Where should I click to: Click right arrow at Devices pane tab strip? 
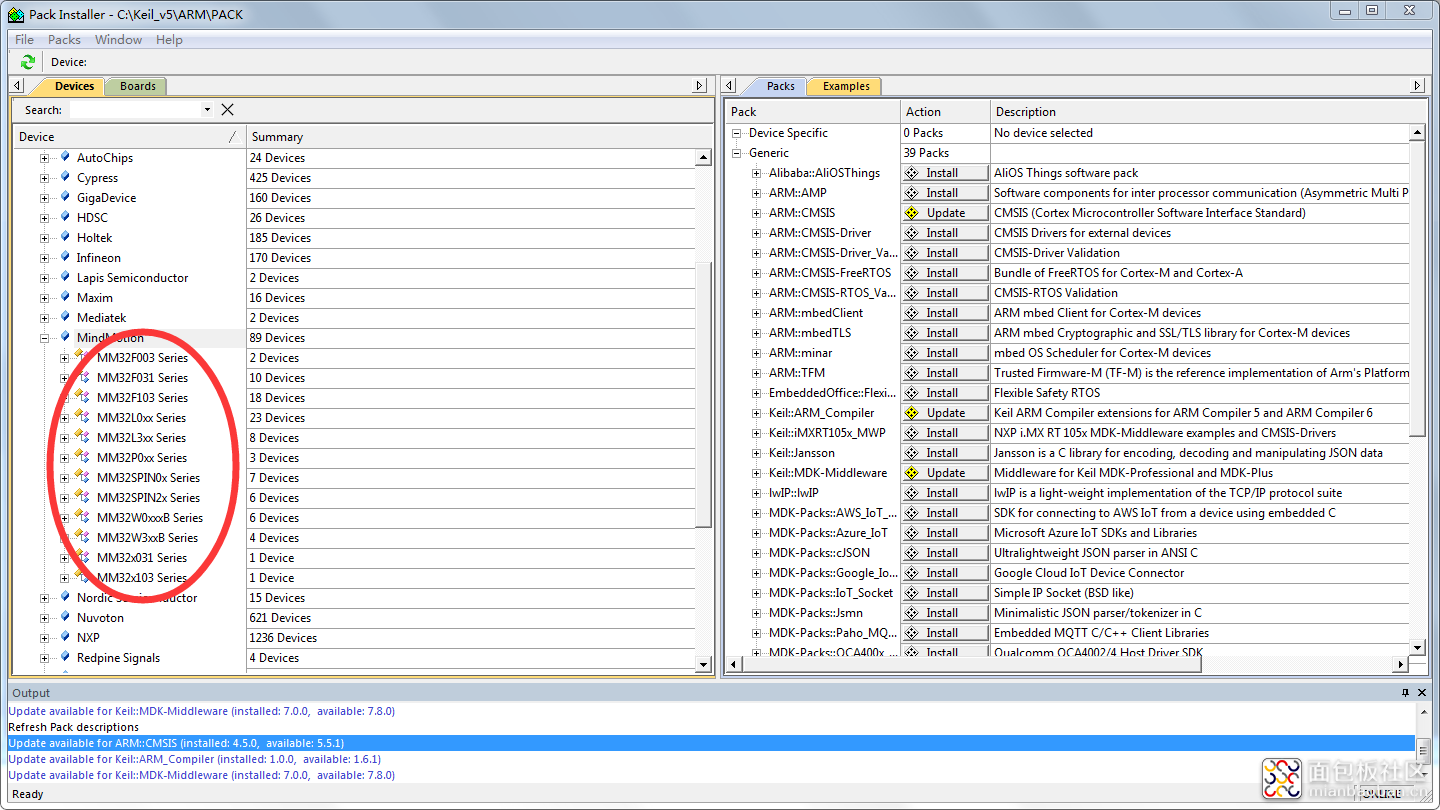(x=701, y=86)
